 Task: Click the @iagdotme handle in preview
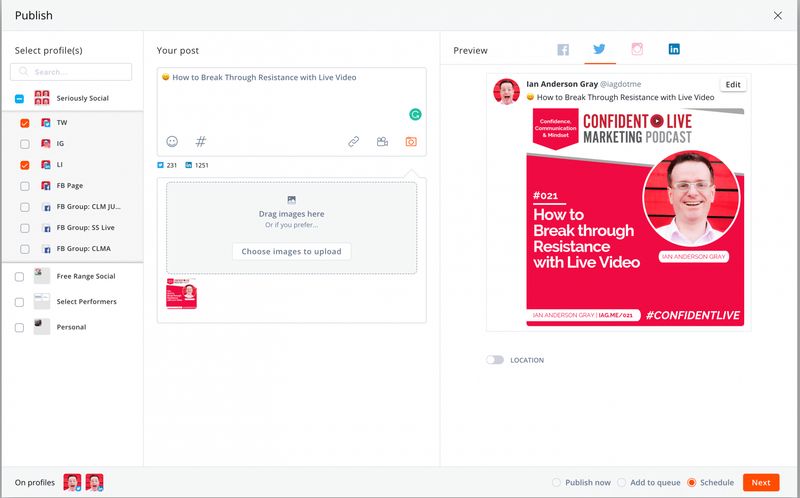pyautogui.click(x=620, y=84)
